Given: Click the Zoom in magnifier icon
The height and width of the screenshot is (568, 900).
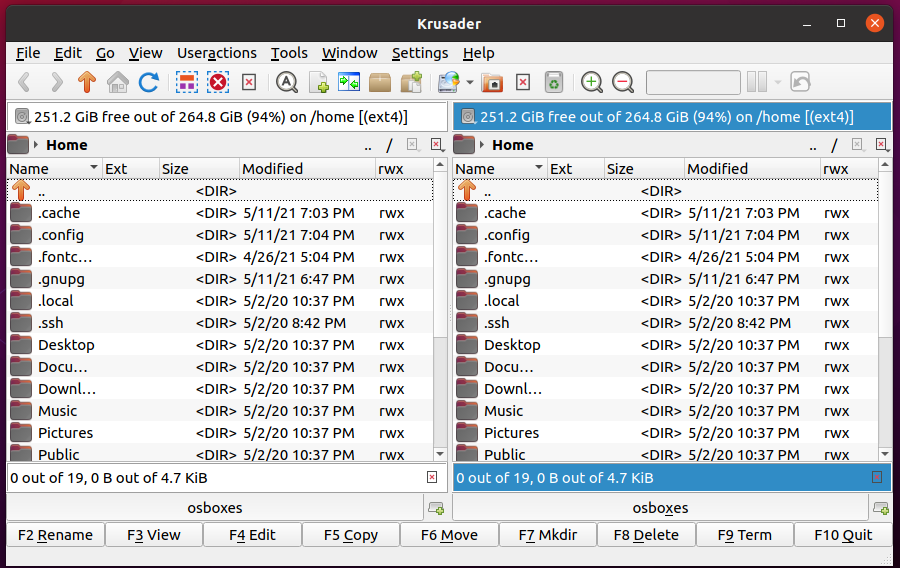Looking at the screenshot, I should click(x=592, y=83).
